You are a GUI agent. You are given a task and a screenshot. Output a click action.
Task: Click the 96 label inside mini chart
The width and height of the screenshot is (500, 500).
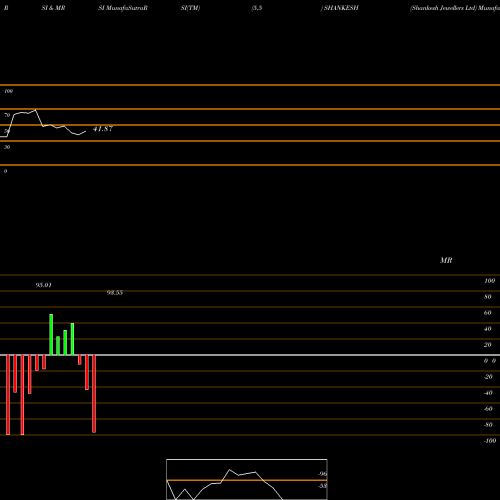[322, 474]
